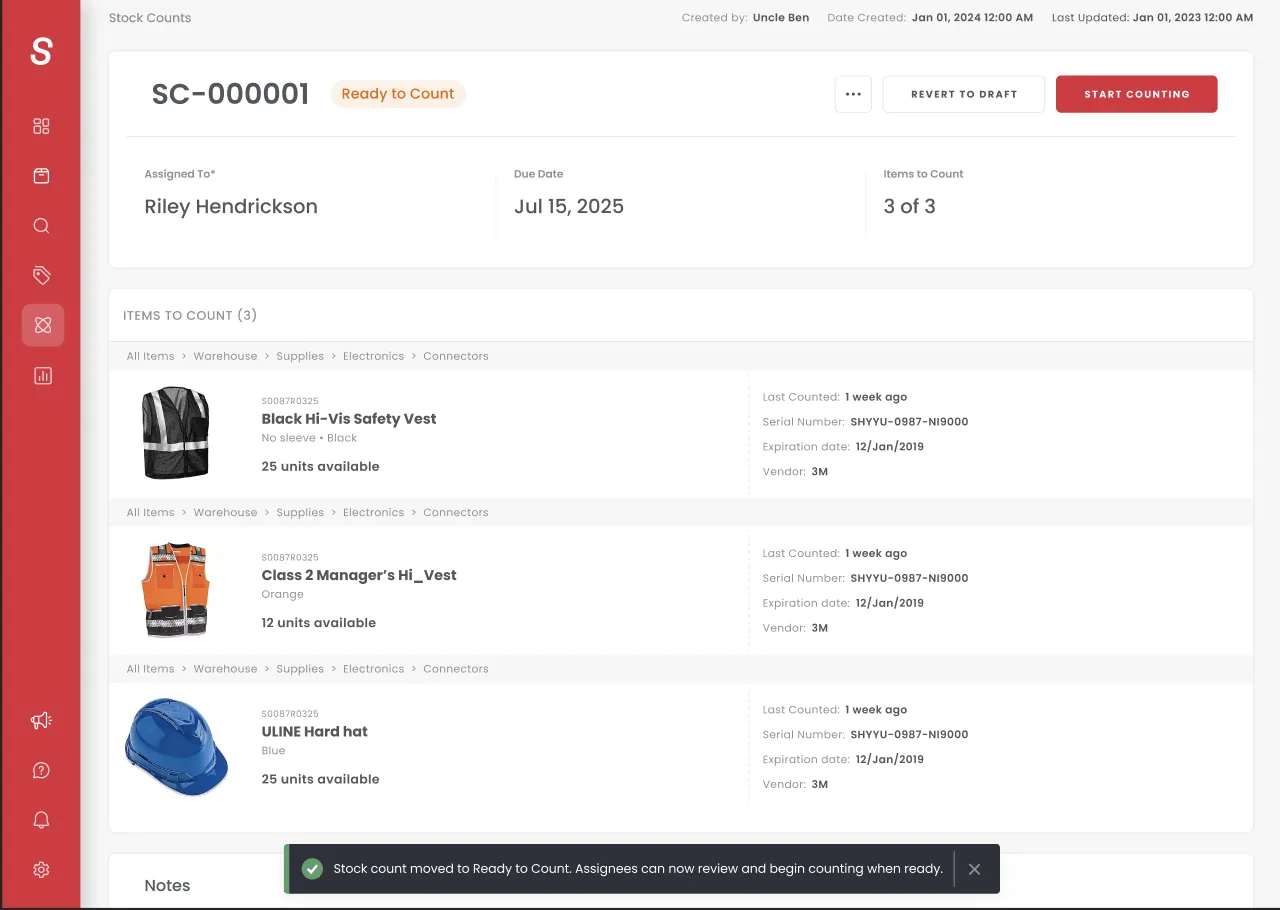Click Date Created value Jan 01, 2024
Screen dimensions: 1280x910
[x=972, y=18]
